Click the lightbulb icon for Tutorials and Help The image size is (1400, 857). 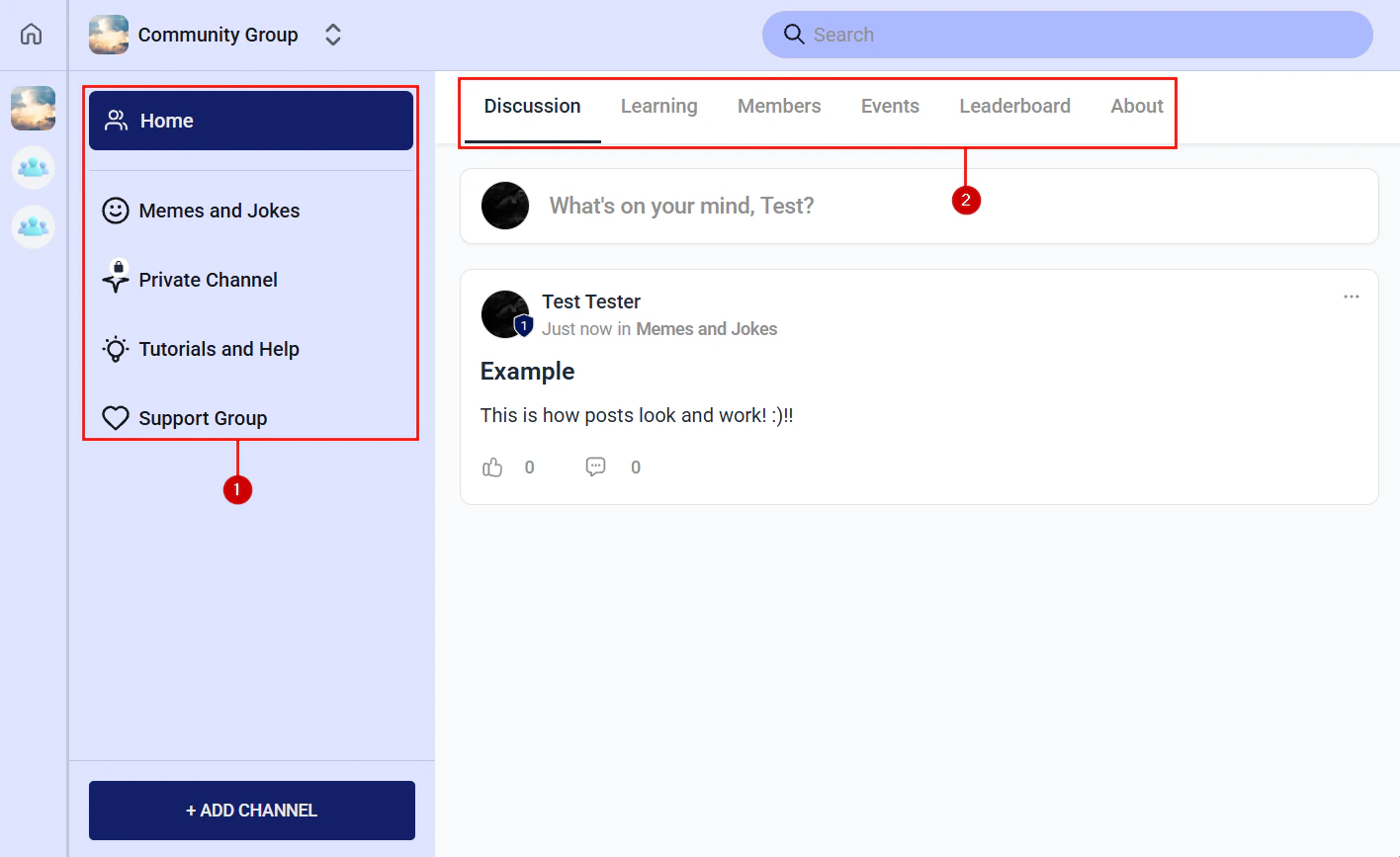[x=115, y=348]
